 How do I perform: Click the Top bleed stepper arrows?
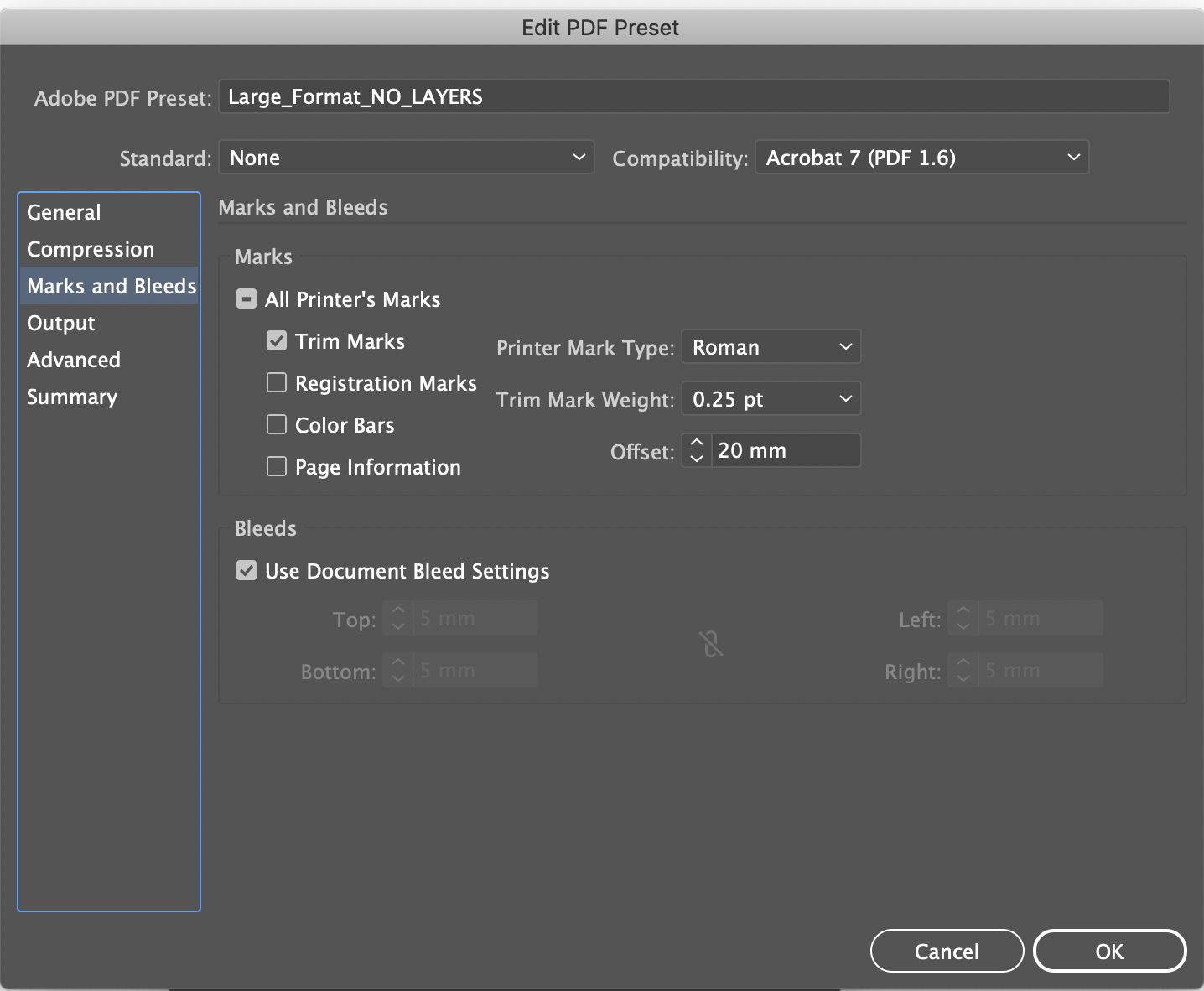397,618
